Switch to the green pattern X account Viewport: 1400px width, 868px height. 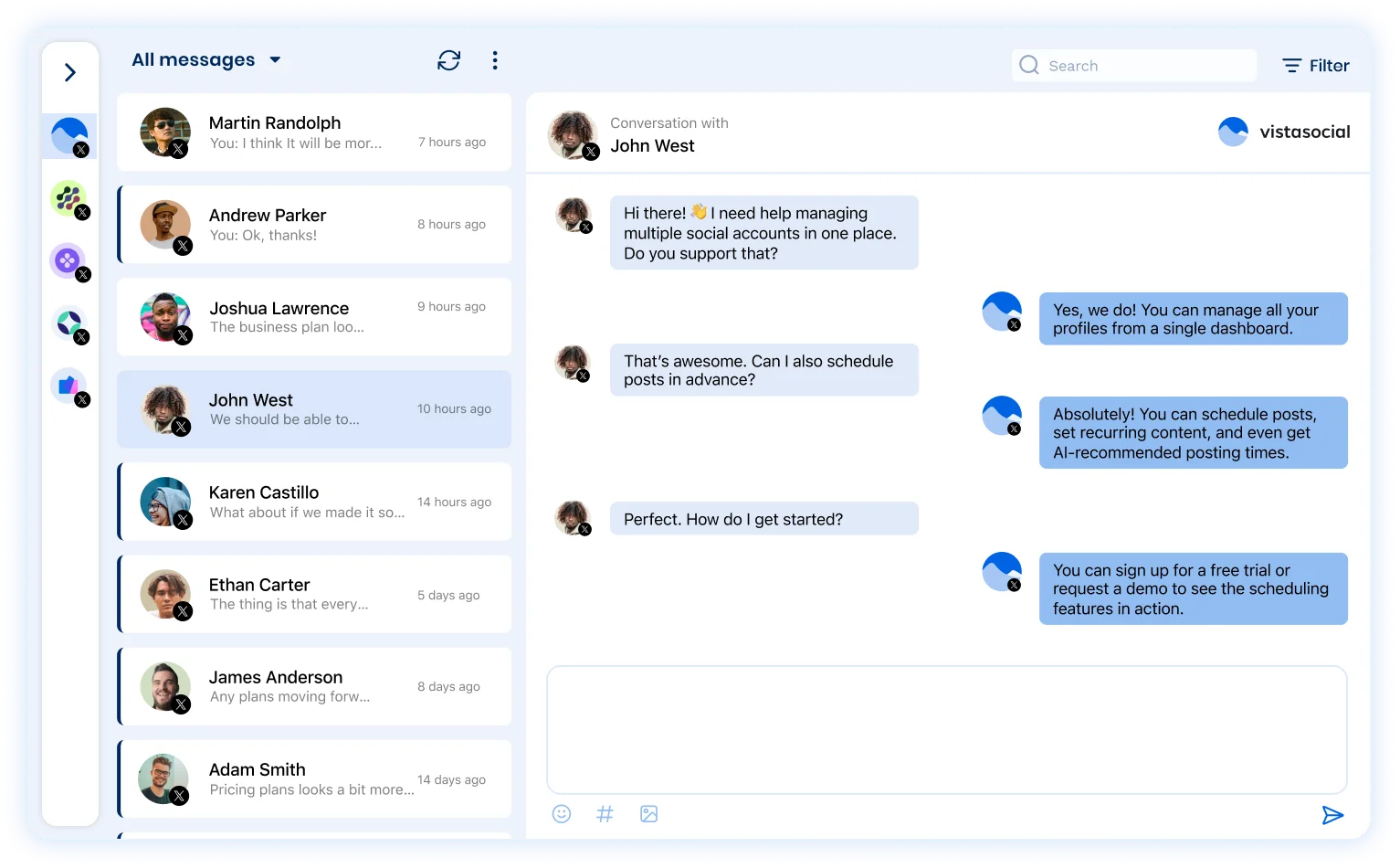67,199
